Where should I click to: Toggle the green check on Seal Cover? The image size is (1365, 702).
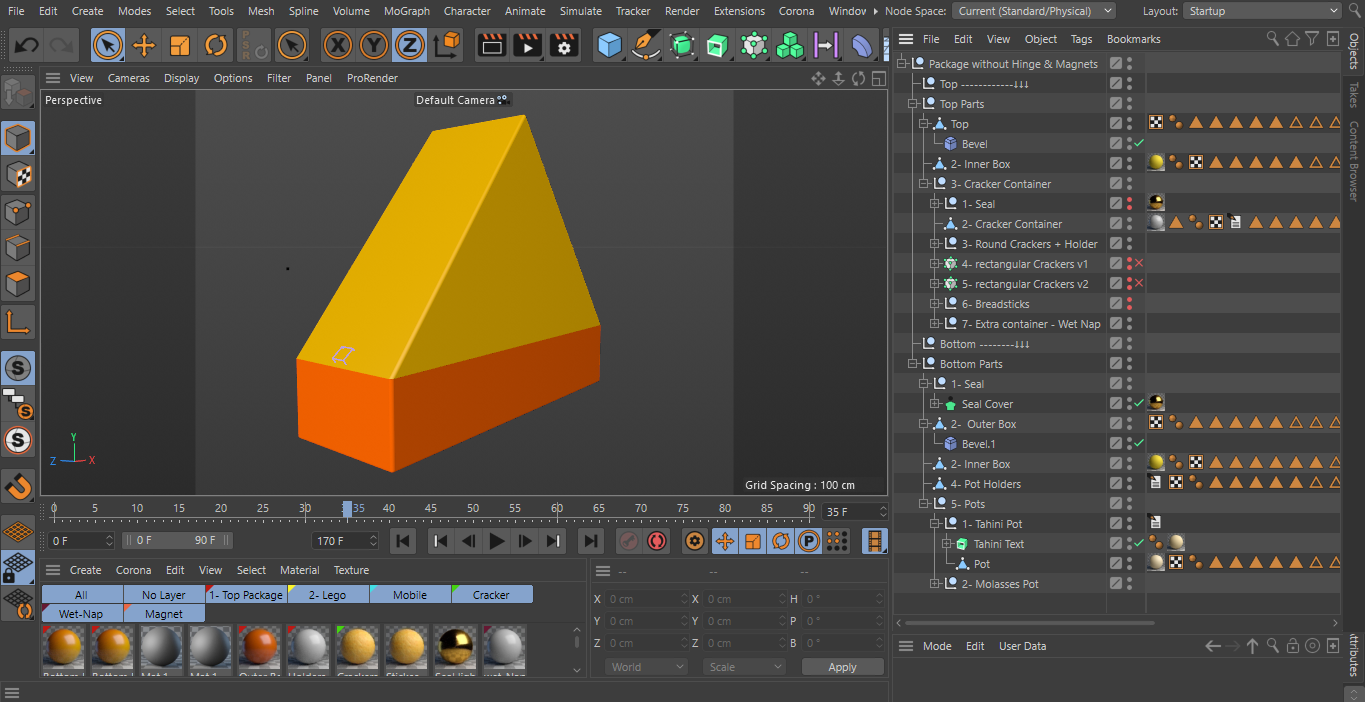(x=1139, y=404)
